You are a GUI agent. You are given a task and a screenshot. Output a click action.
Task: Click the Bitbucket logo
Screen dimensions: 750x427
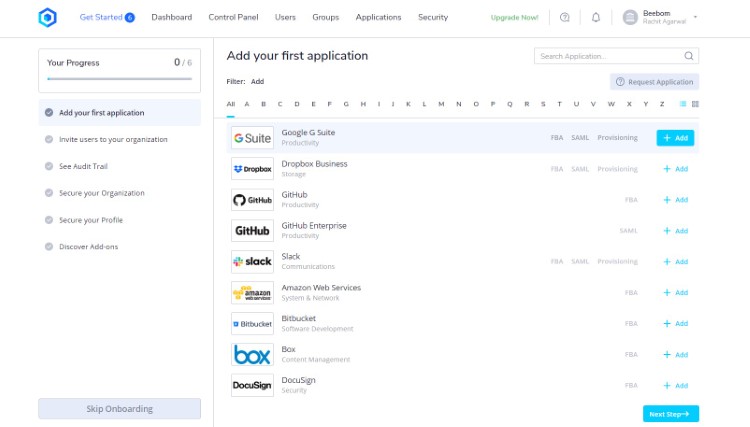(252, 324)
